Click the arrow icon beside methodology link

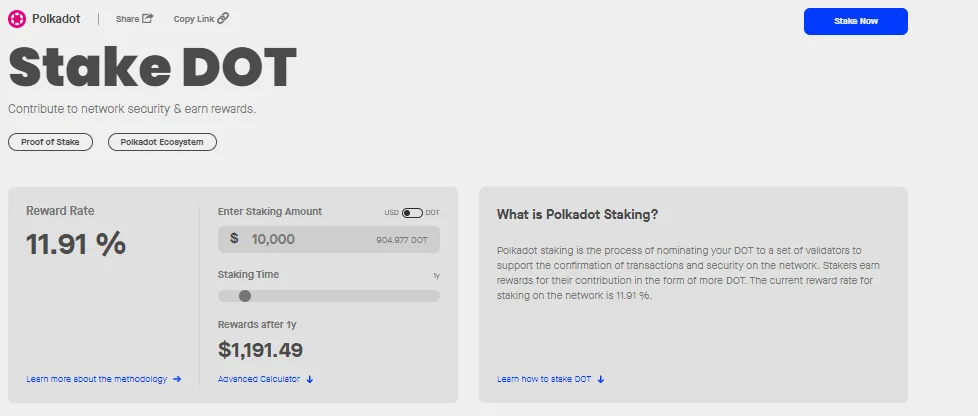click(177, 379)
